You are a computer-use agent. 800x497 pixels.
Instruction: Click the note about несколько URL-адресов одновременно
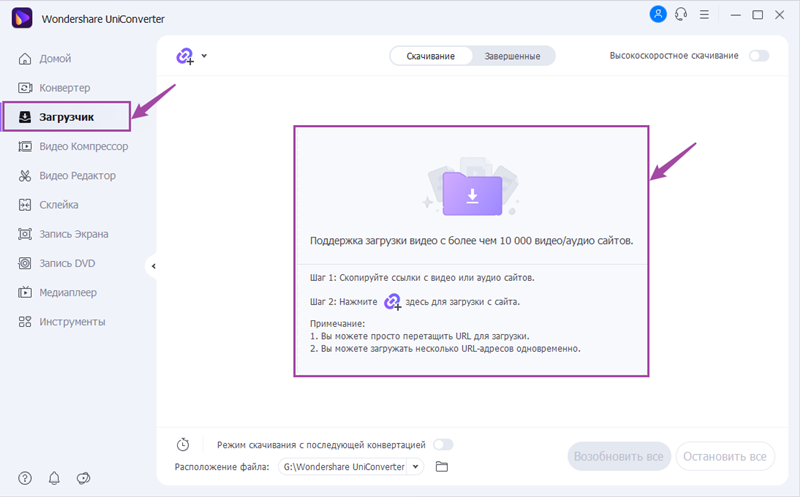tap(445, 349)
